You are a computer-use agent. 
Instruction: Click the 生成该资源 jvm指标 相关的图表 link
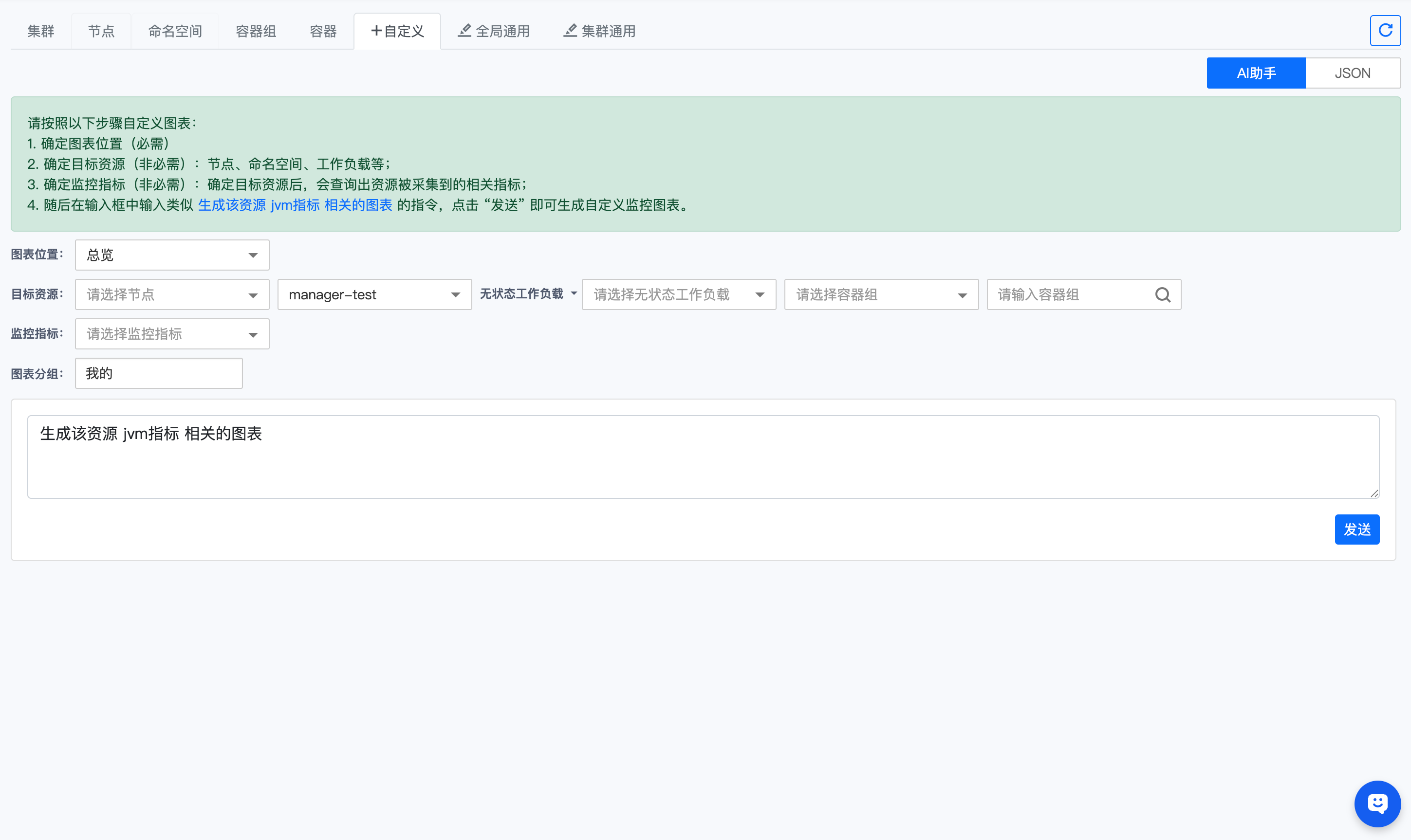click(295, 205)
